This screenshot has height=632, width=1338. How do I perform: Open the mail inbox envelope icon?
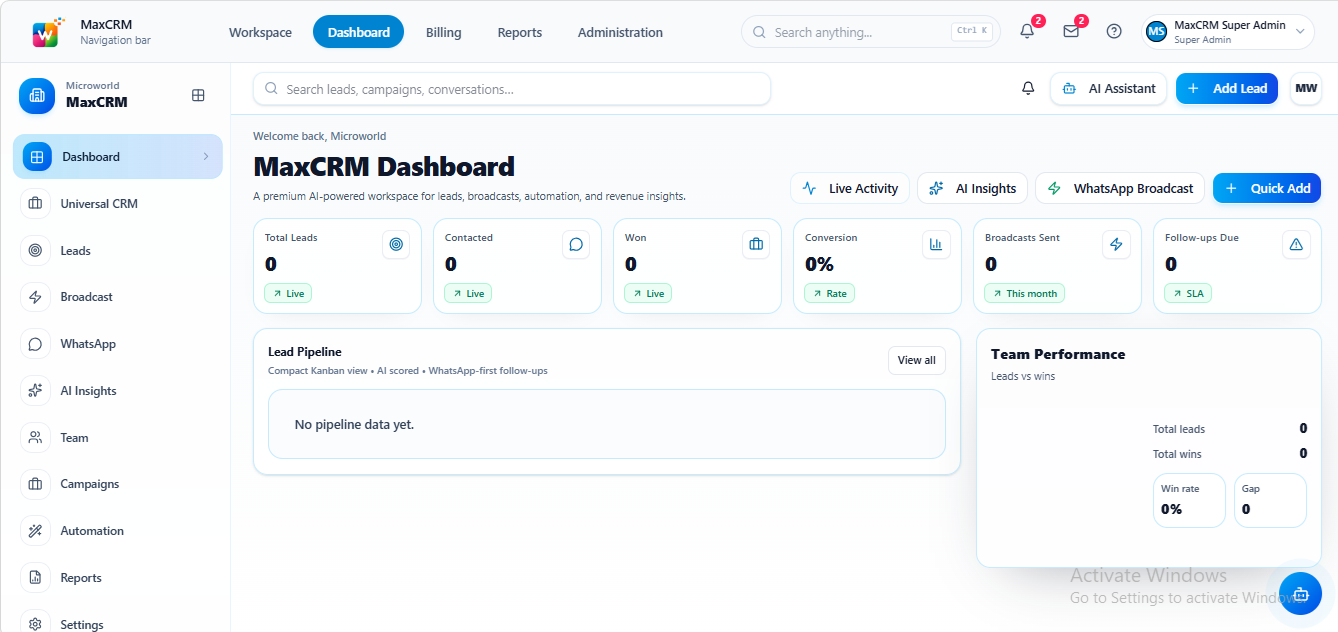pos(1071,31)
